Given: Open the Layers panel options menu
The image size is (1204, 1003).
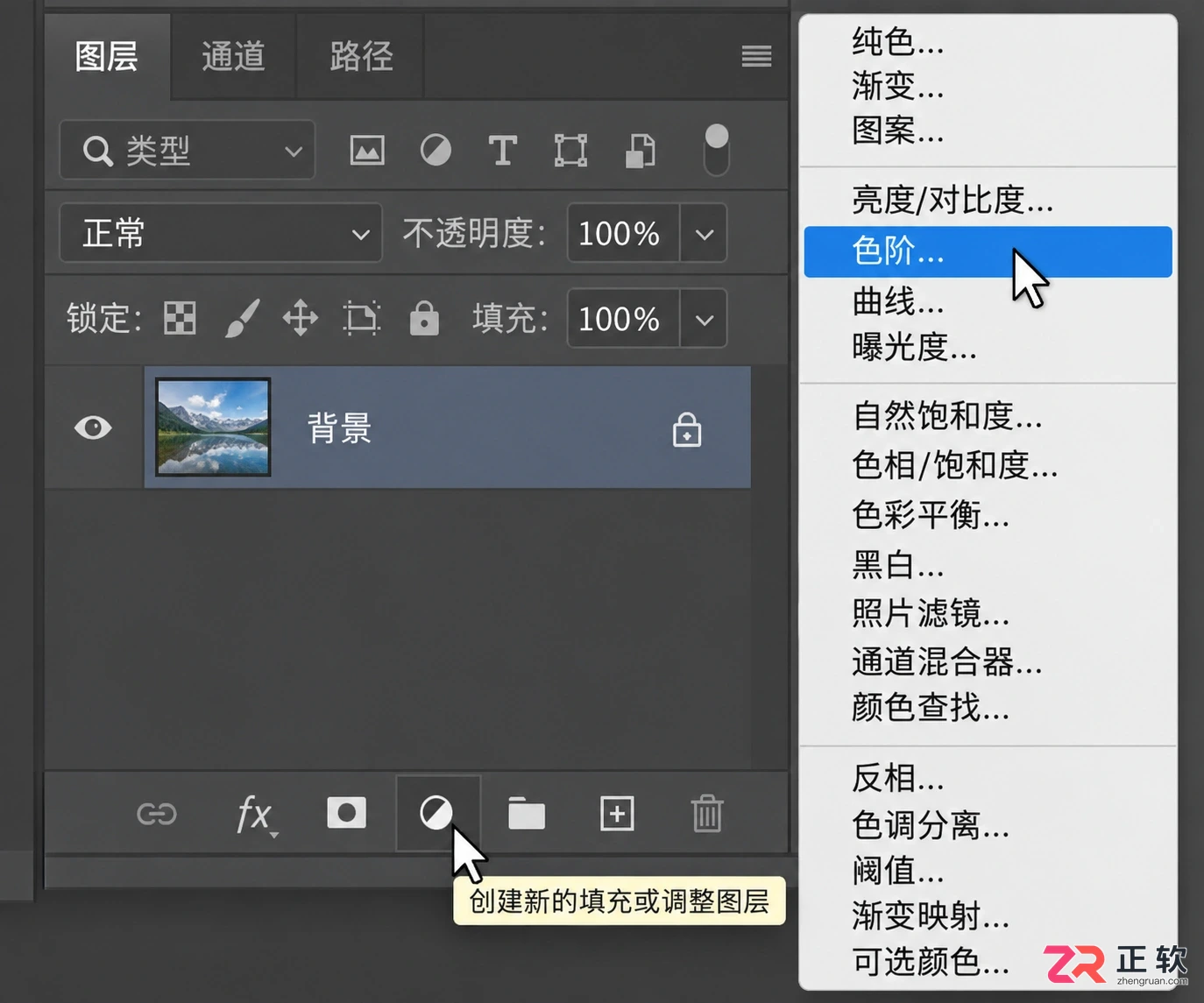Looking at the screenshot, I should pos(756,57).
